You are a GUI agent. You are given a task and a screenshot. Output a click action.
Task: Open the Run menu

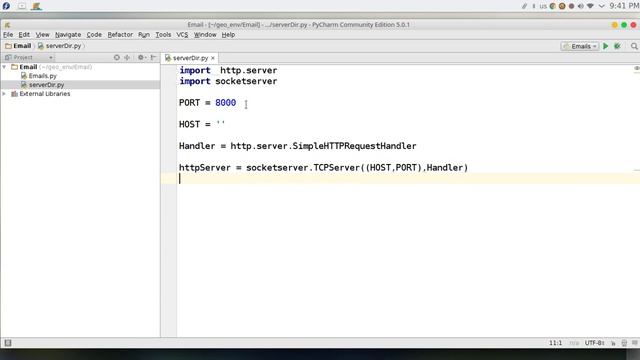(x=144, y=35)
